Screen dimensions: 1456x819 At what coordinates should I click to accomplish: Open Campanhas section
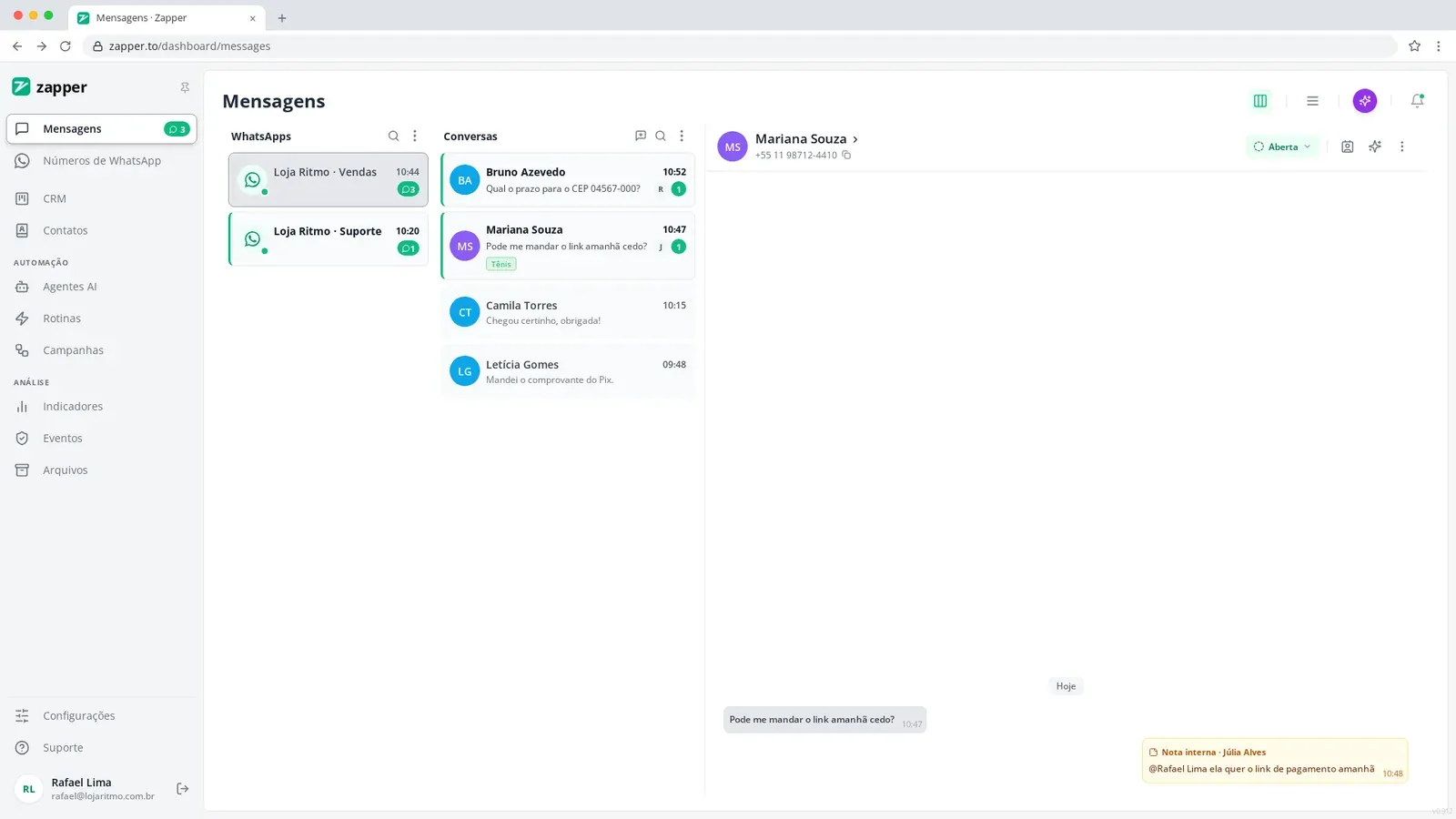pos(101,350)
